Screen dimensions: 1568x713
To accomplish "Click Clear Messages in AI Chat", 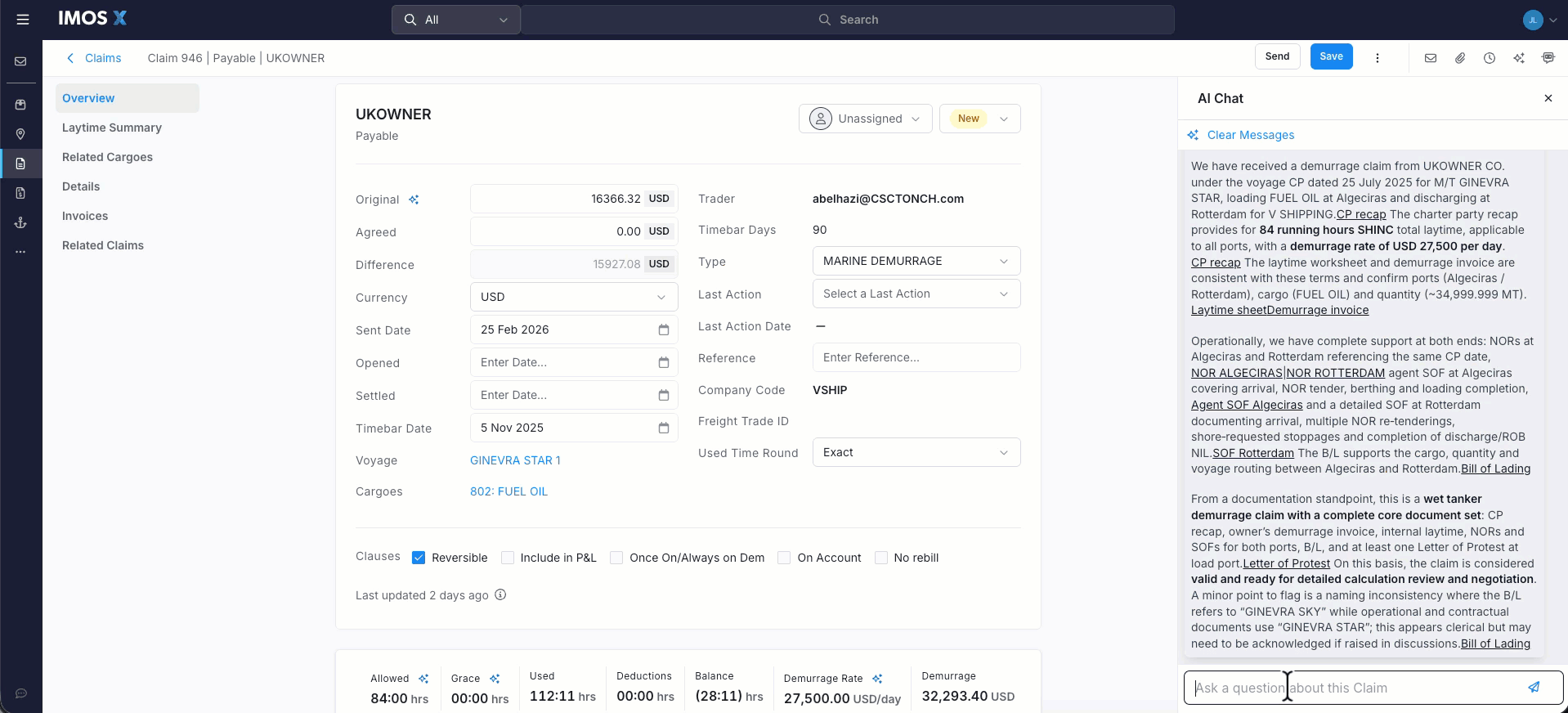I will [x=1250, y=135].
